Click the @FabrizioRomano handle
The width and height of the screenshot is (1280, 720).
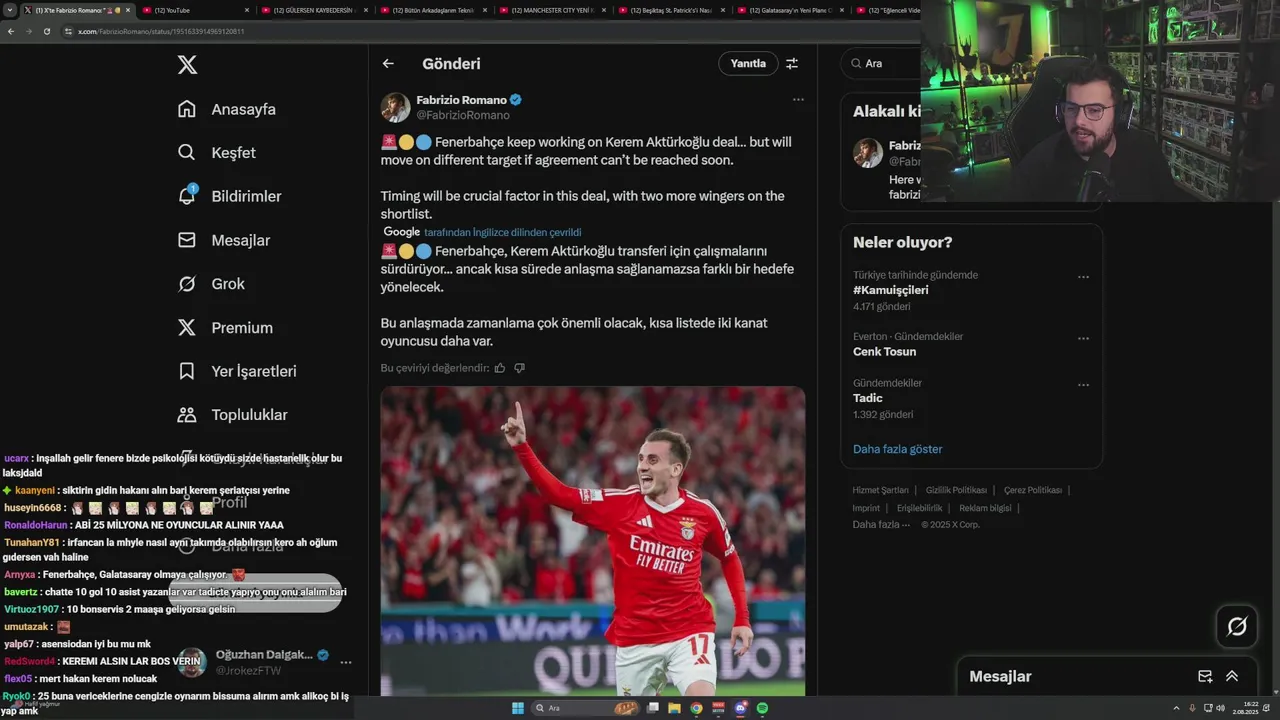coord(463,115)
